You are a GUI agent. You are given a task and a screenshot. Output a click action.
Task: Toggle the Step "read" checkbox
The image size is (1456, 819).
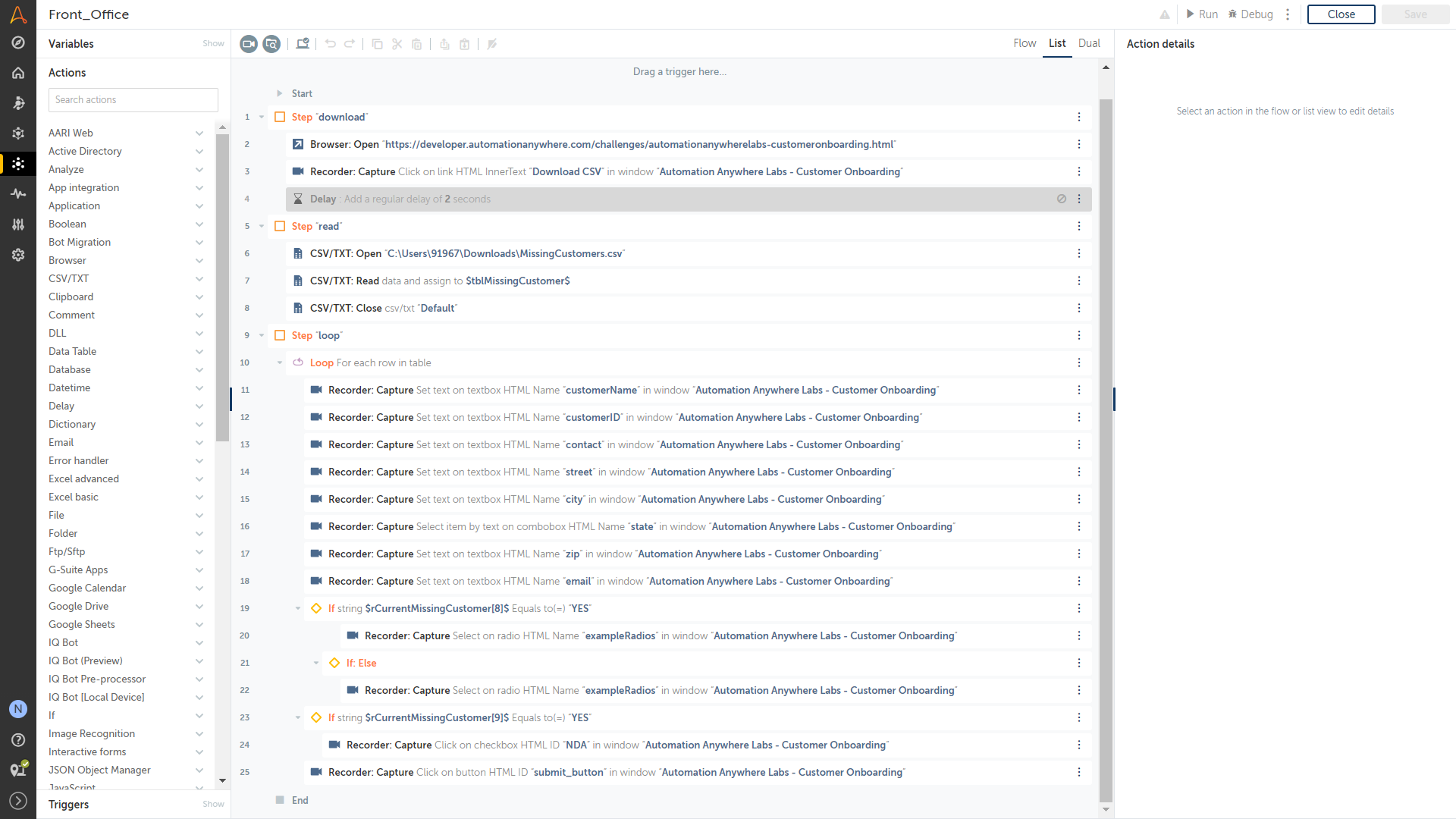pyautogui.click(x=280, y=226)
